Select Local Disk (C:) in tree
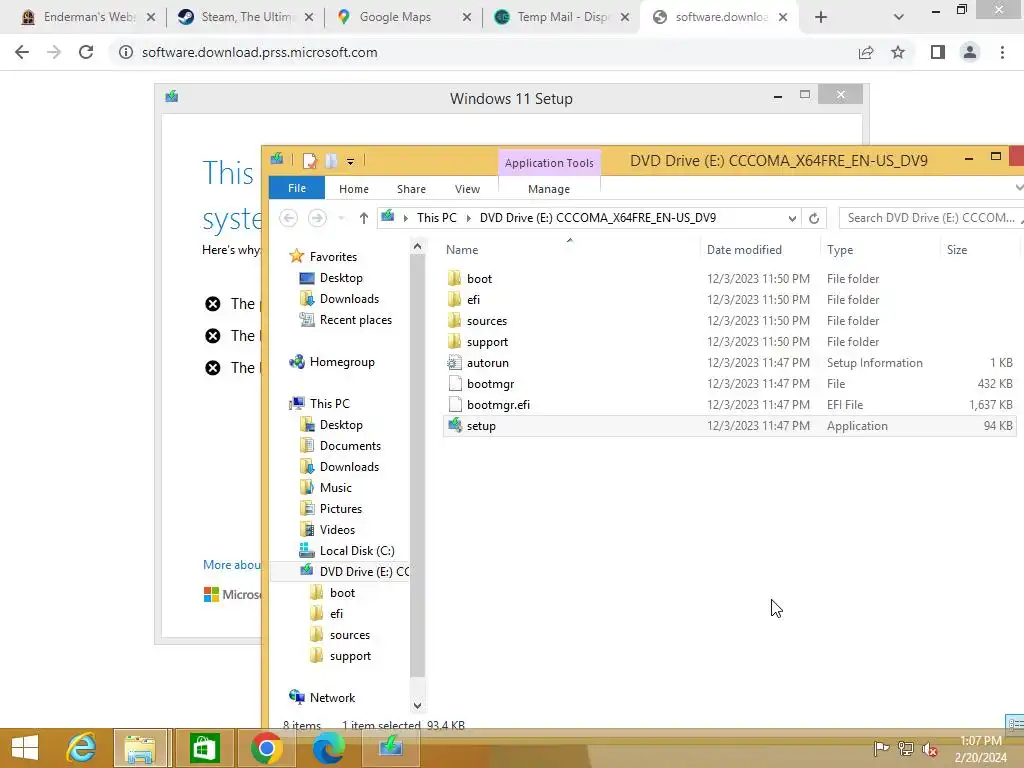This screenshot has width=1024, height=768. (347, 551)
